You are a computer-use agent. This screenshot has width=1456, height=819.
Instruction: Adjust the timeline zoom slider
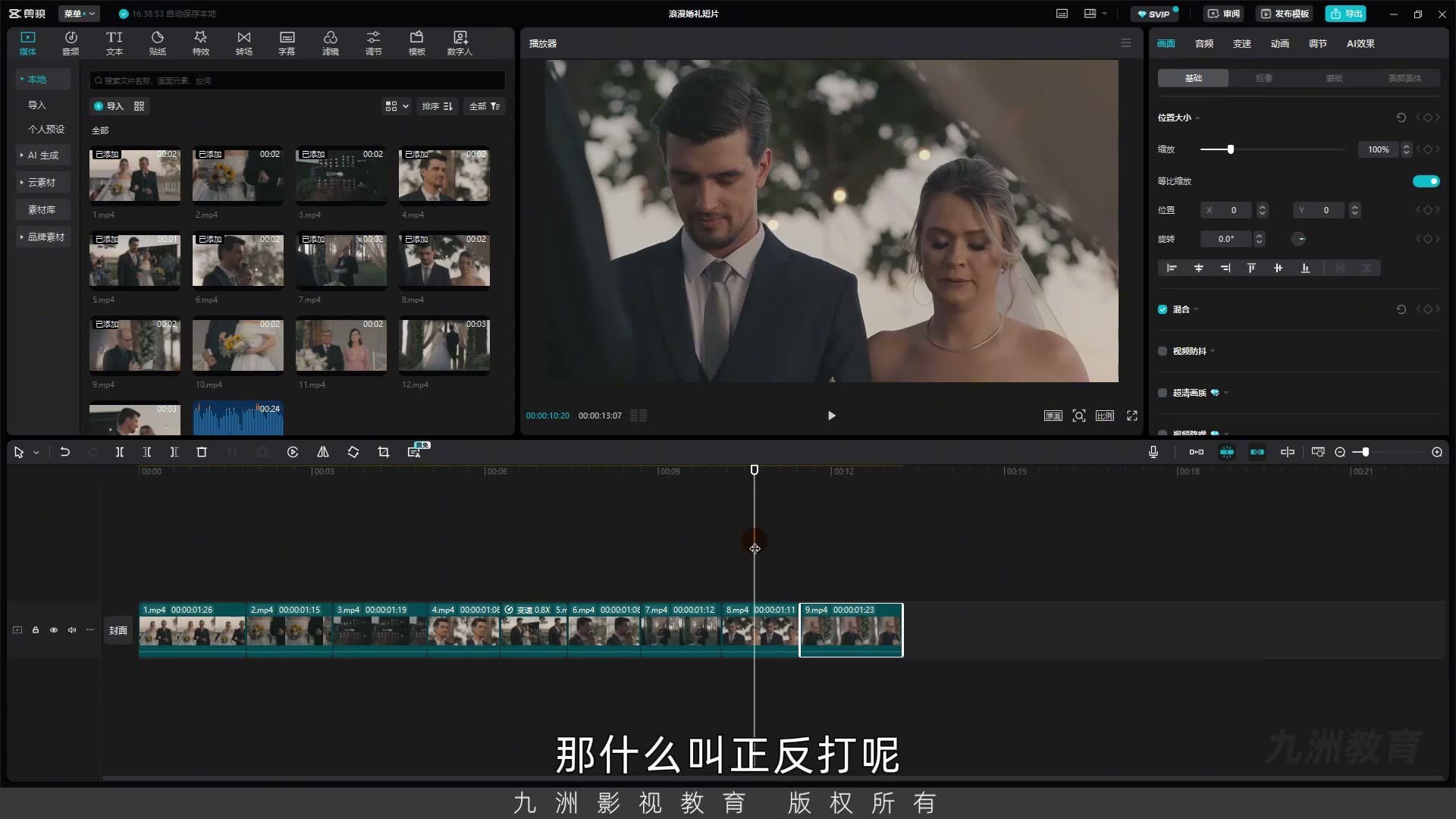click(1365, 452)
